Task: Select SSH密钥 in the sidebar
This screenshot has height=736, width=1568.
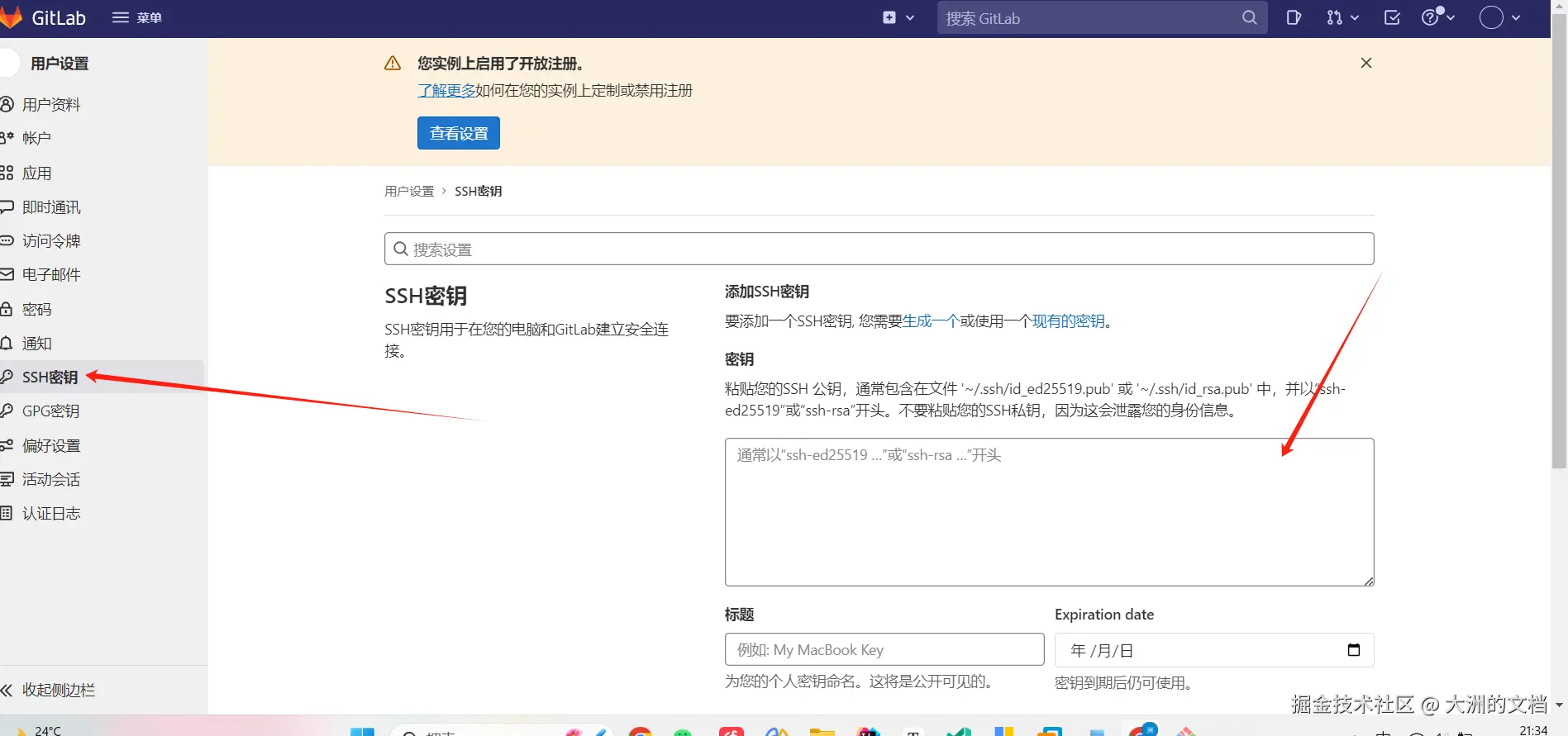Action: click(102, 377)
